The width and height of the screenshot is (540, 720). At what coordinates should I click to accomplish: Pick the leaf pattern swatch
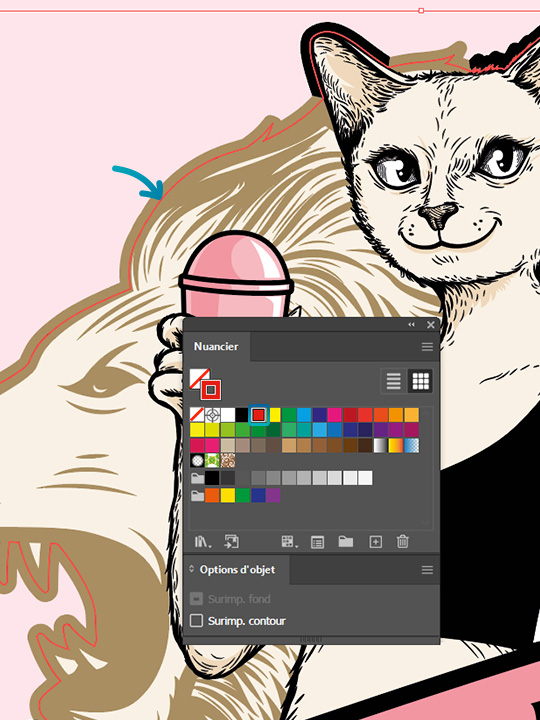[x=212, y=460]
